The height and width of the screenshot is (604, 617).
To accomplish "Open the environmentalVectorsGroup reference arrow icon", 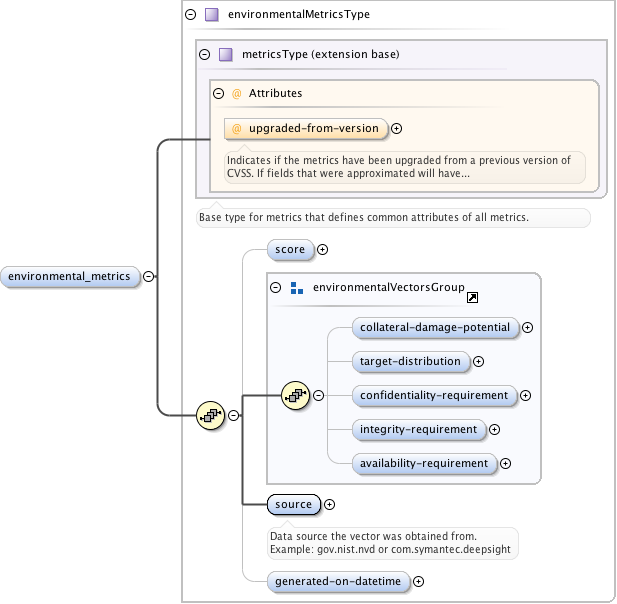I will pos(472,297).
